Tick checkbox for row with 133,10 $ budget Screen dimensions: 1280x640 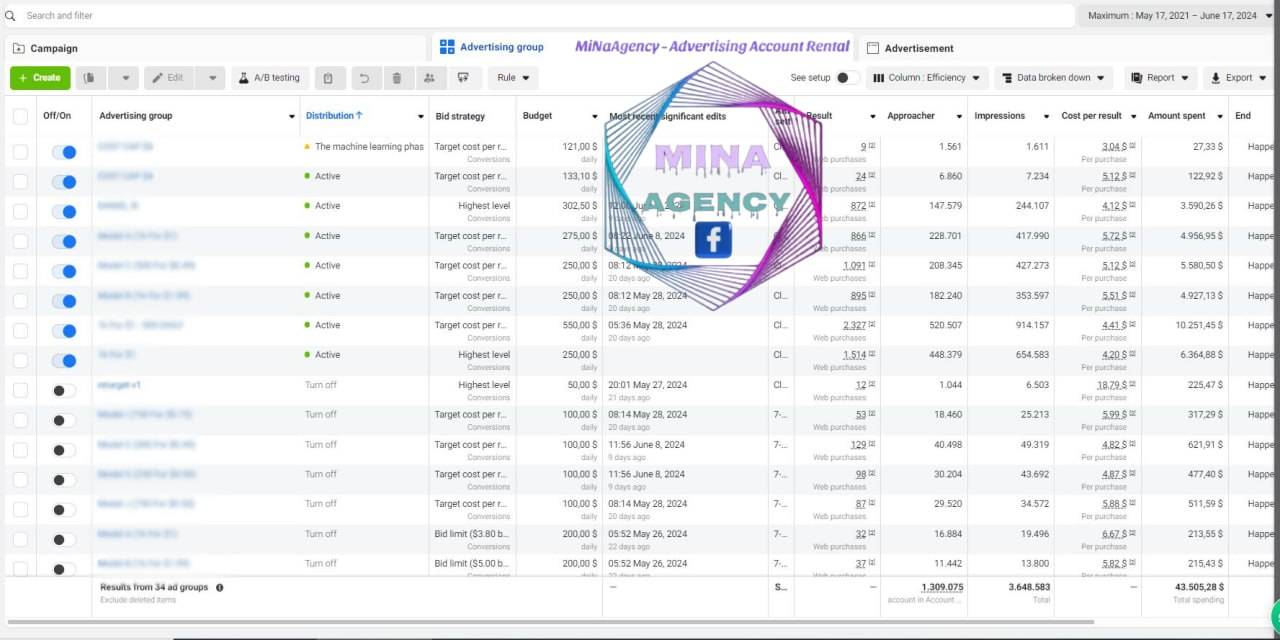click(x=20, y=182)
